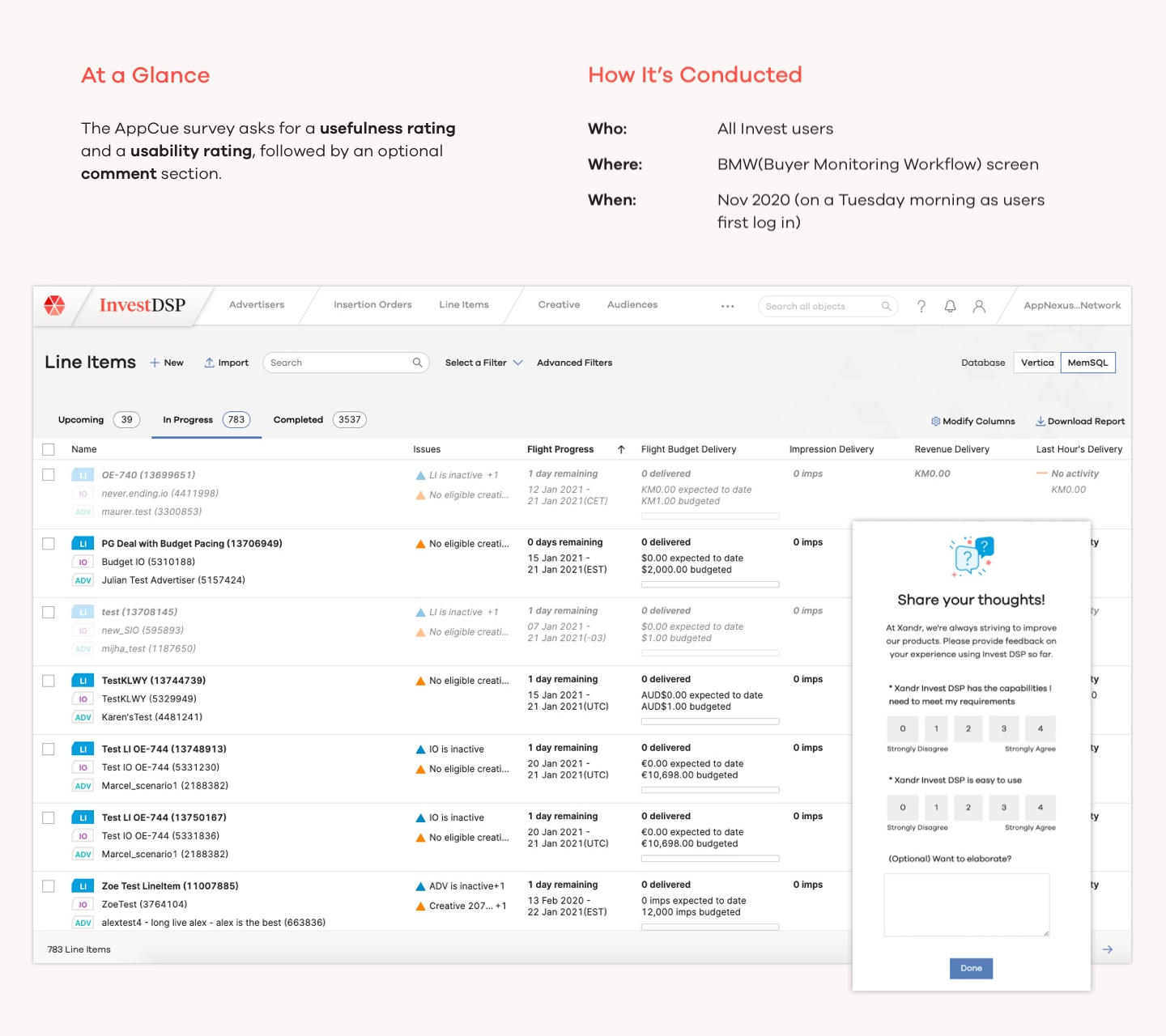Image resolution: width=1166 pixels, height=1036 pixels.
Task: Open the user profile icon
Action: 979,306
